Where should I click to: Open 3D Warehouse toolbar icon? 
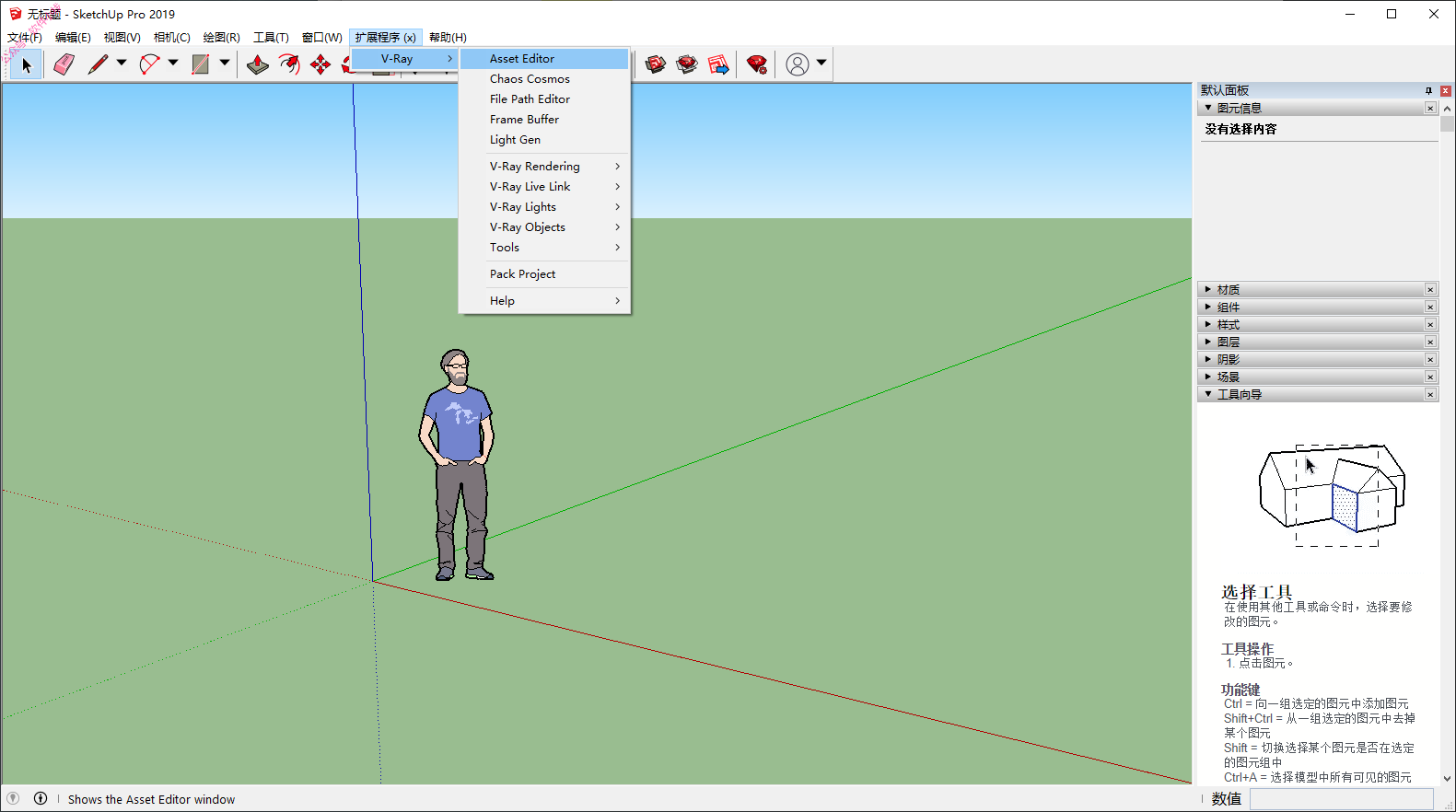click(x=656, y=64)
